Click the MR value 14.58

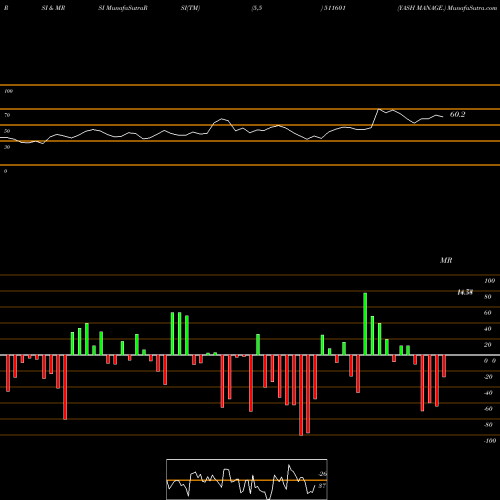pyautogui.click(x=465, y=292)
